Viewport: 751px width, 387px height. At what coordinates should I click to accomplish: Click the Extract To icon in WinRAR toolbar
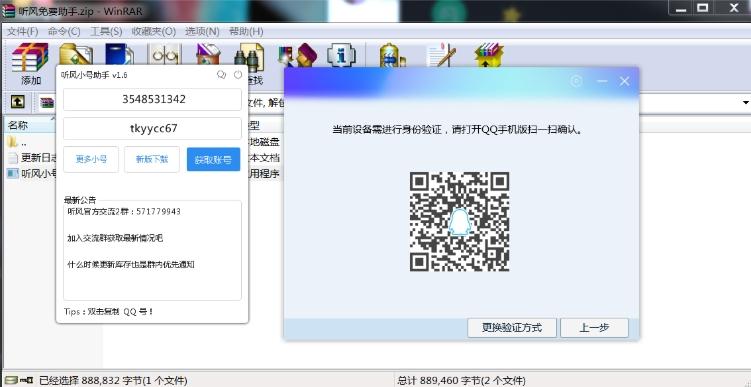76,54
